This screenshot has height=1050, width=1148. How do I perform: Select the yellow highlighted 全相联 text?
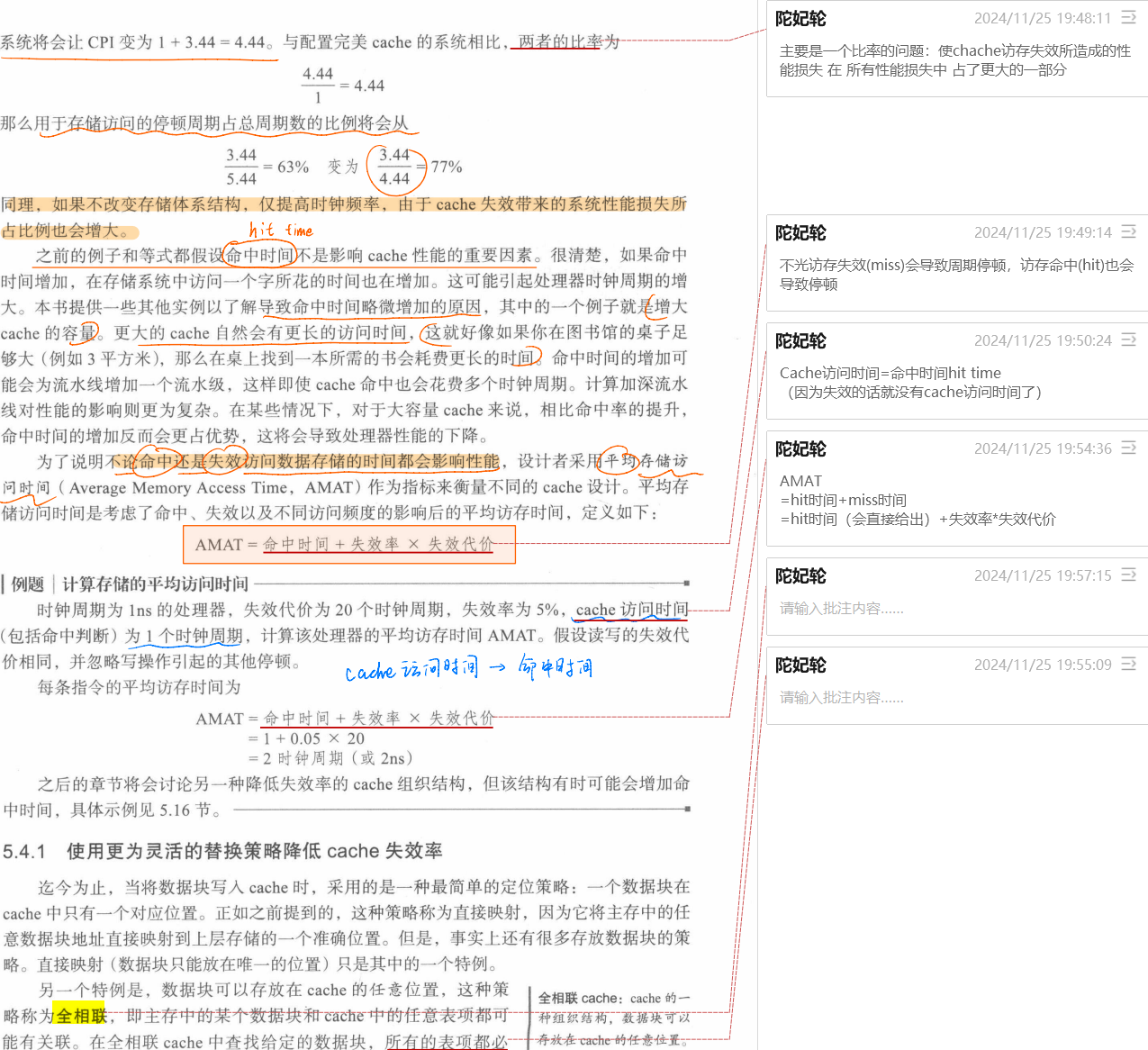[80, 1016]
